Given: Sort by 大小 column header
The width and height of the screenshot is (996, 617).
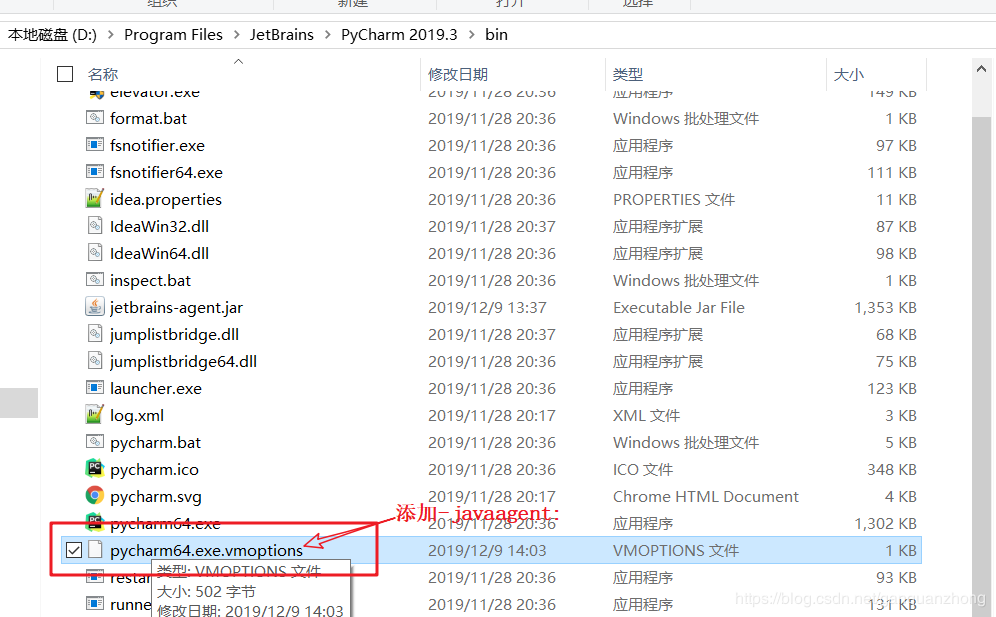Looking at the screenshot, I should click(849, 74).
